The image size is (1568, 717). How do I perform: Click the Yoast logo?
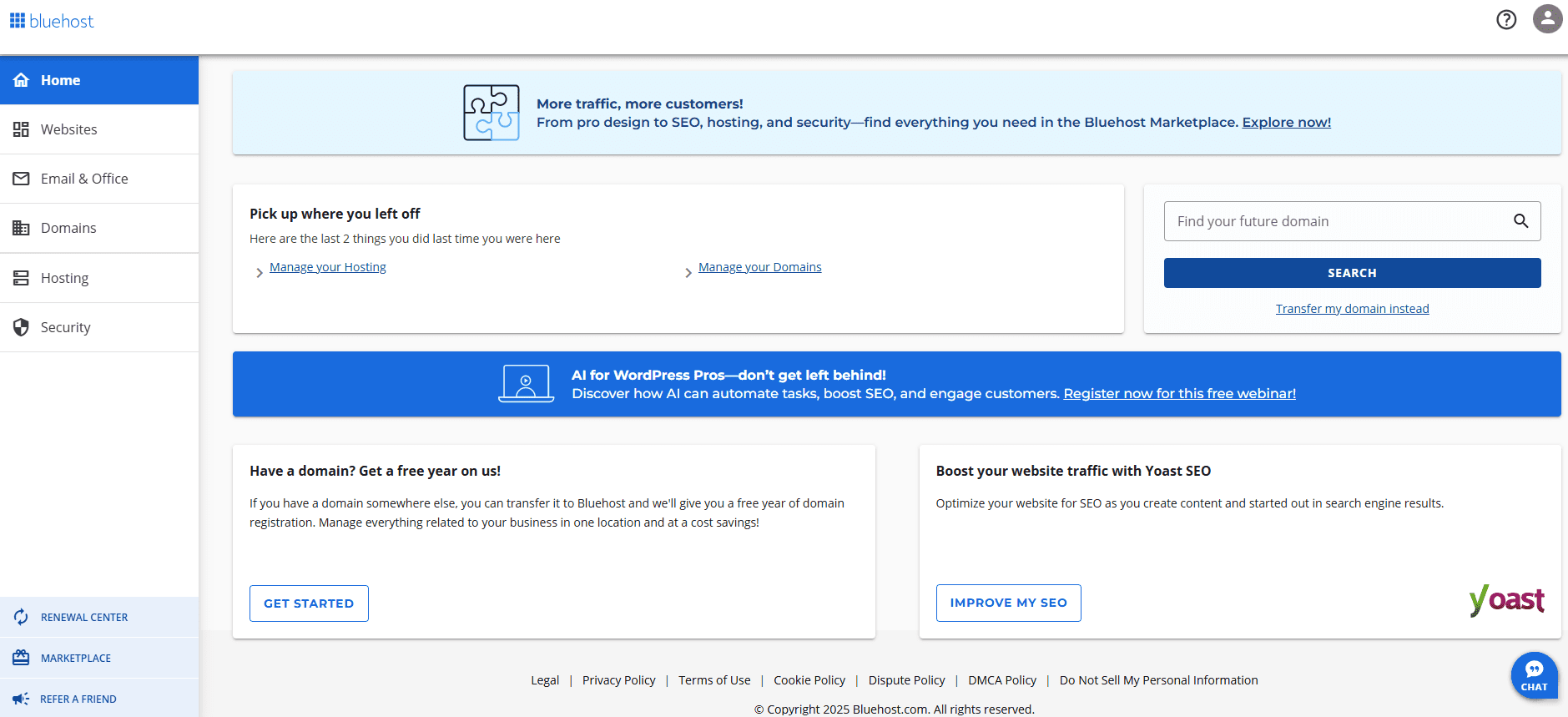click(x=1506, y=600)
